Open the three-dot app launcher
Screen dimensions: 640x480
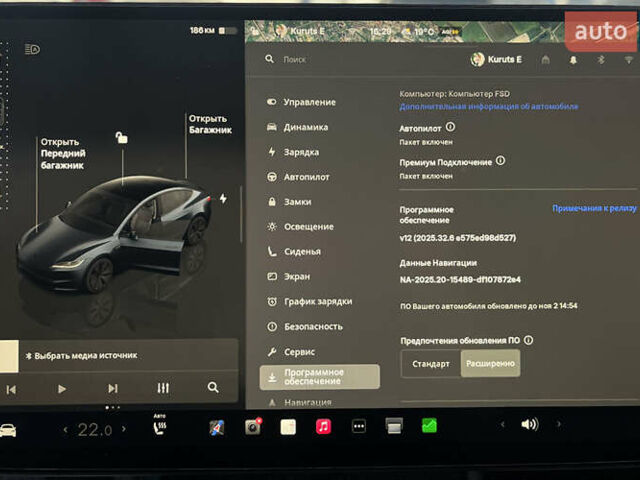358,427
